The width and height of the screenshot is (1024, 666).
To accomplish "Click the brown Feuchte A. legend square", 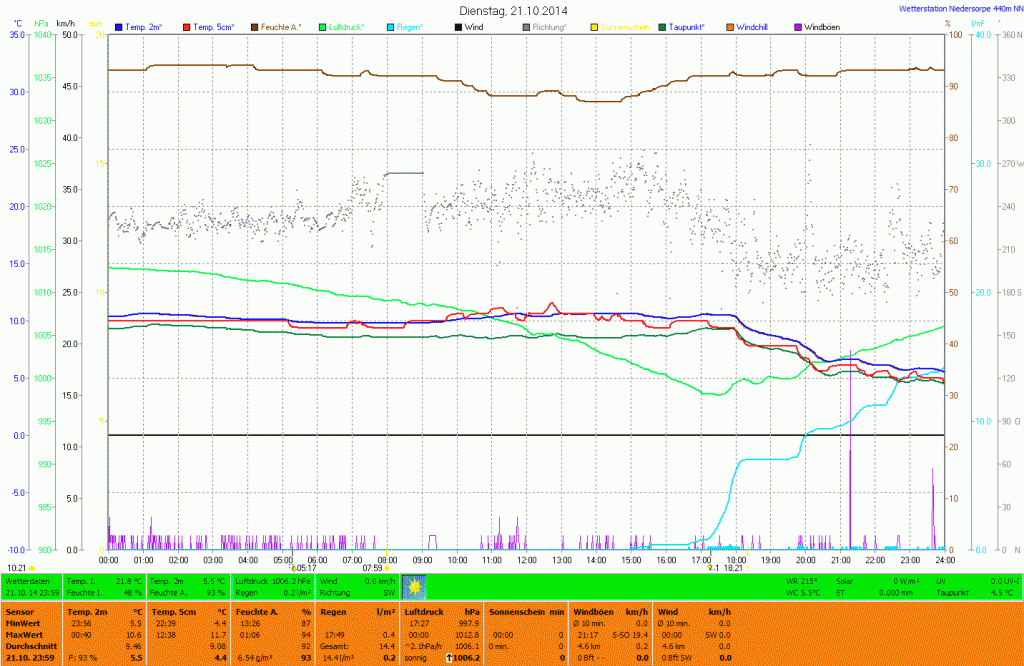I will [x=255, y=26].
